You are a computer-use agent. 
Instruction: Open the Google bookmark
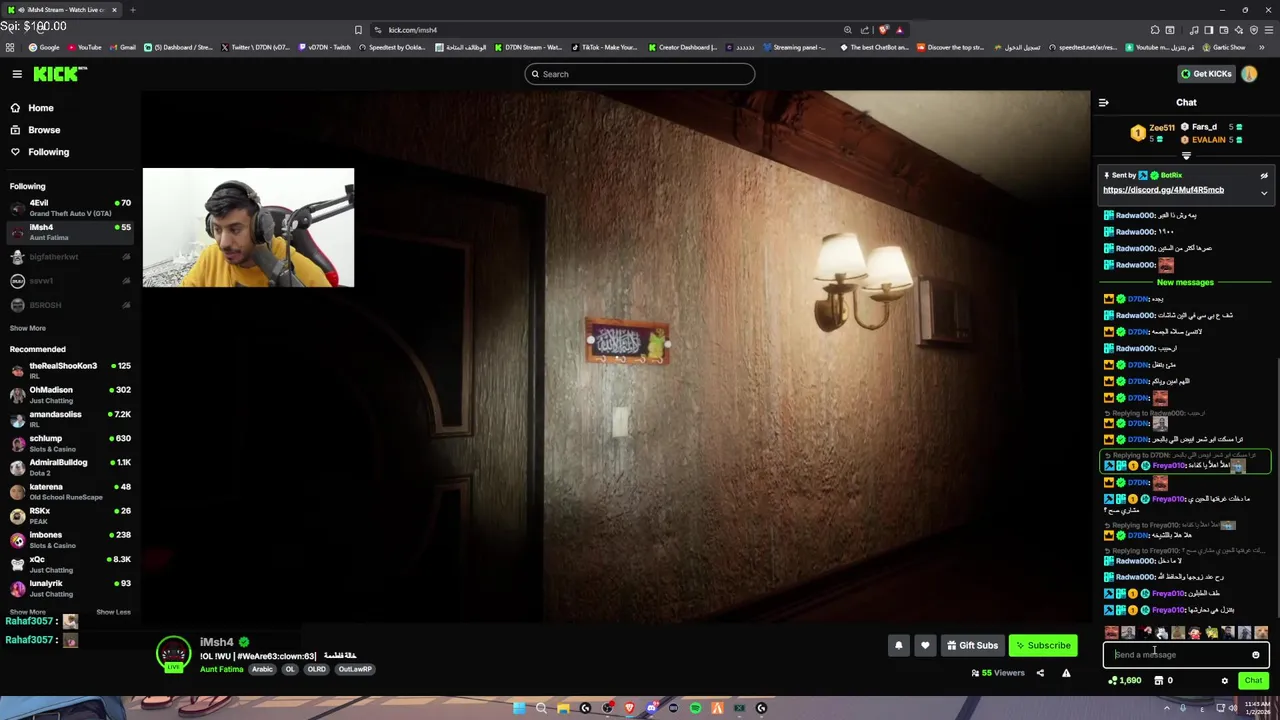click(44, 47)
